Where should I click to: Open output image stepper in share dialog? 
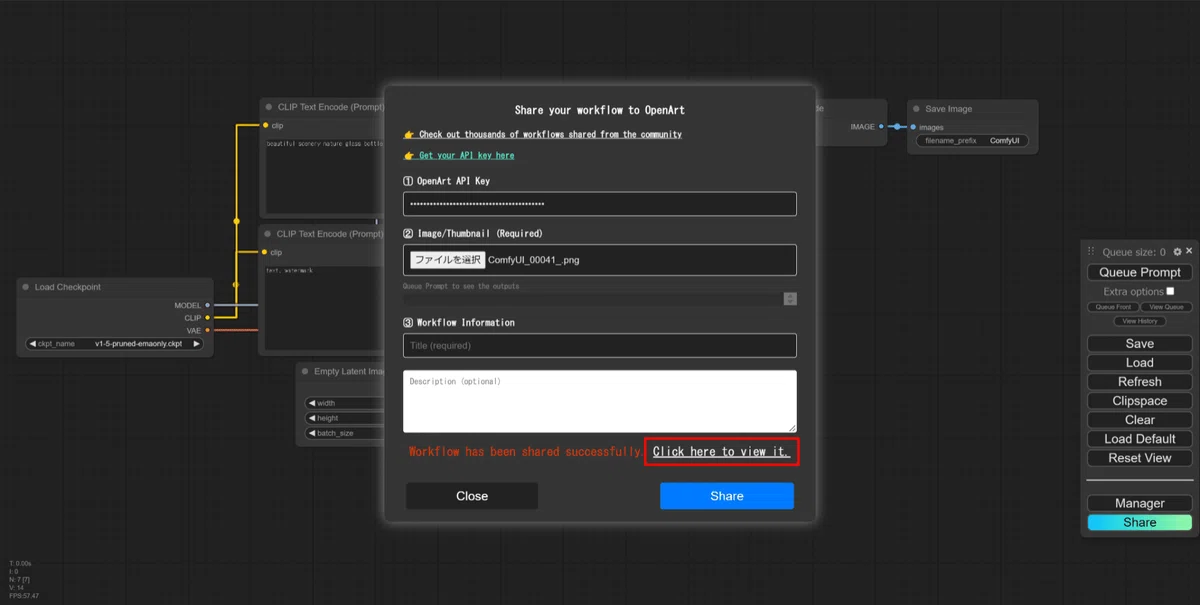click(x=790, y=299)
